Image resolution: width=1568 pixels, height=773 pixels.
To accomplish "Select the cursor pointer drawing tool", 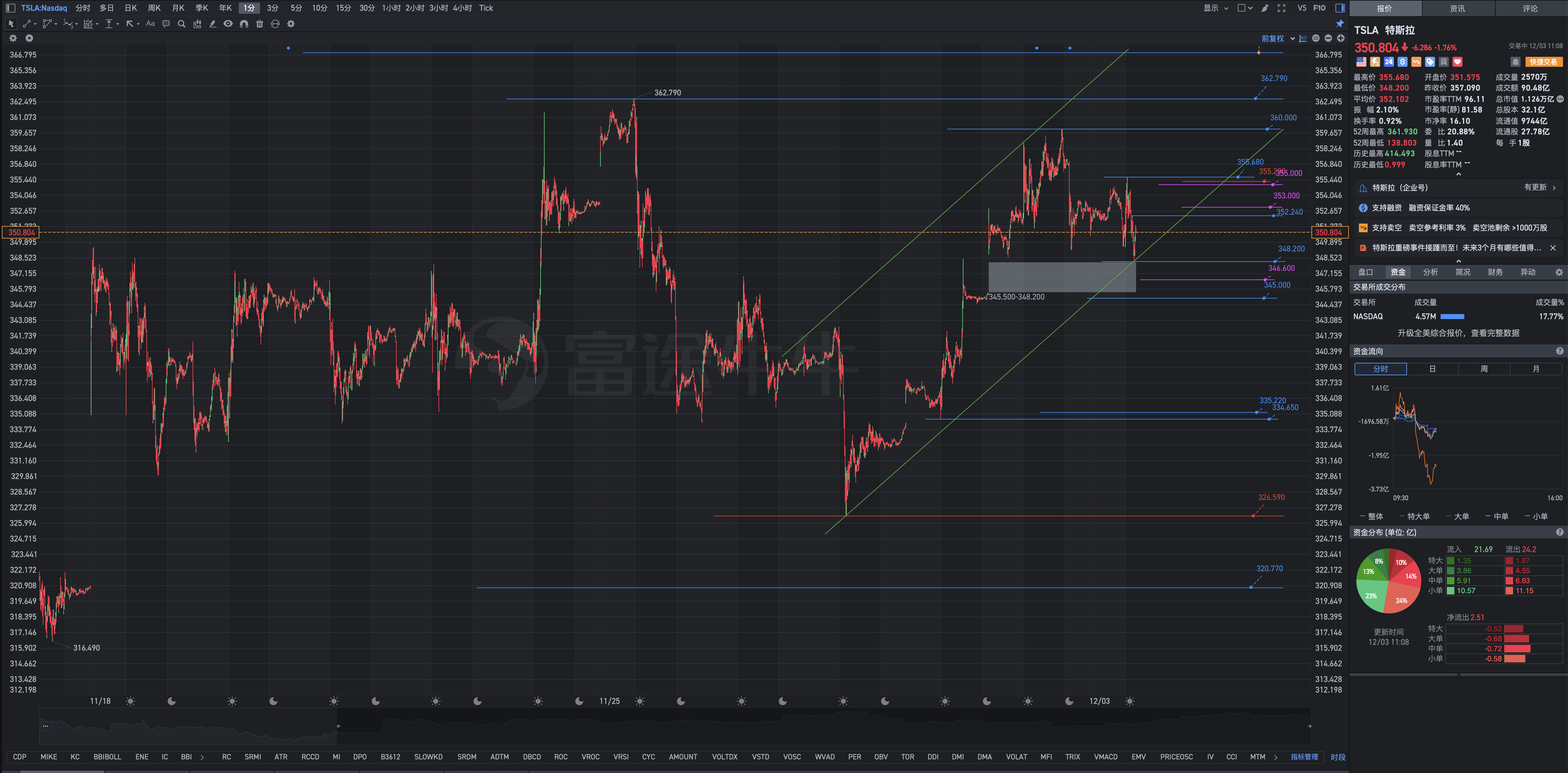I will click(11, 24).
